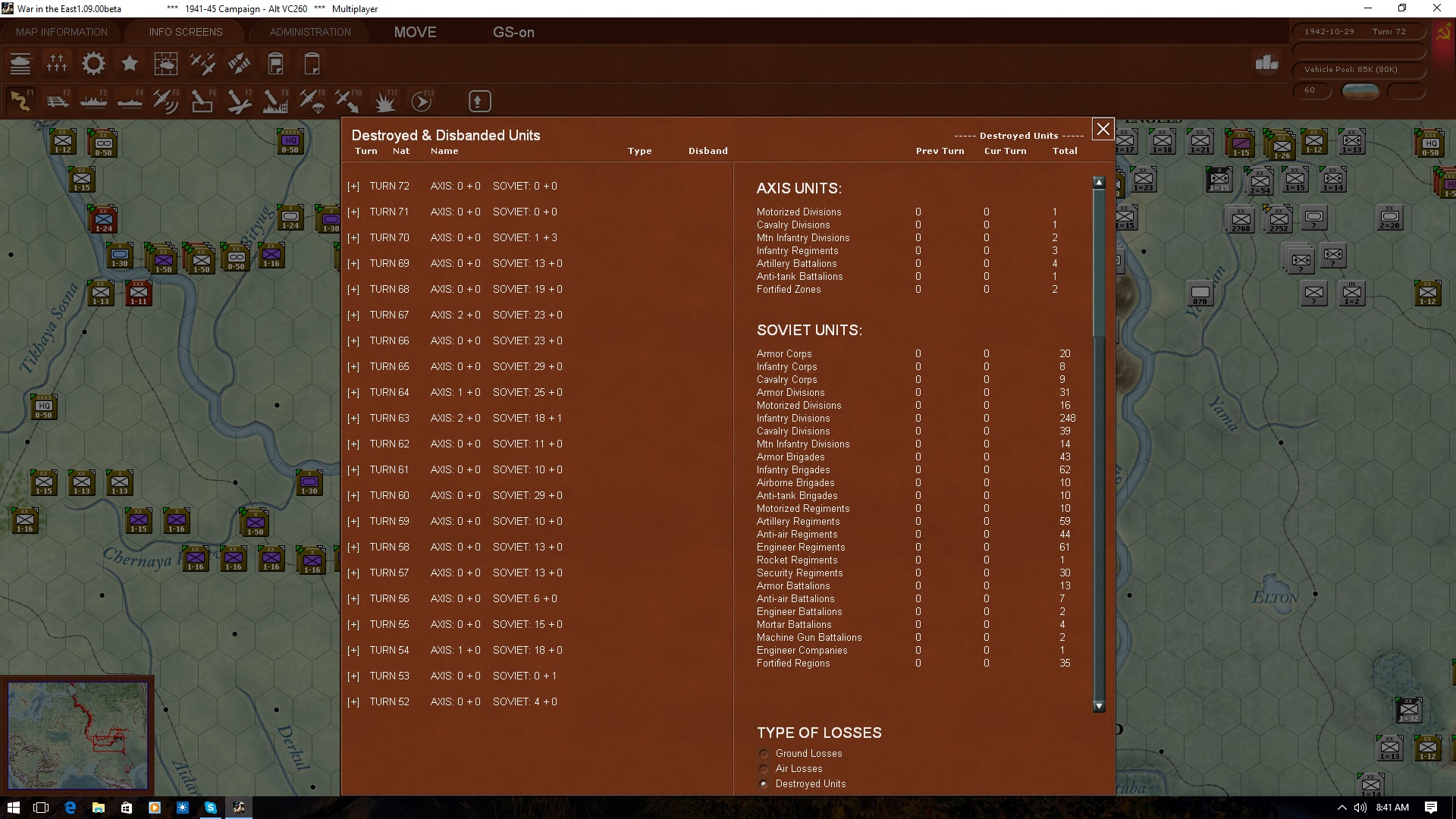The width and height of the screenshot is (1456, 819).
Task: Select the F9 air transport parachute icon
Action: pyautogui.click(x=312, y=101)
